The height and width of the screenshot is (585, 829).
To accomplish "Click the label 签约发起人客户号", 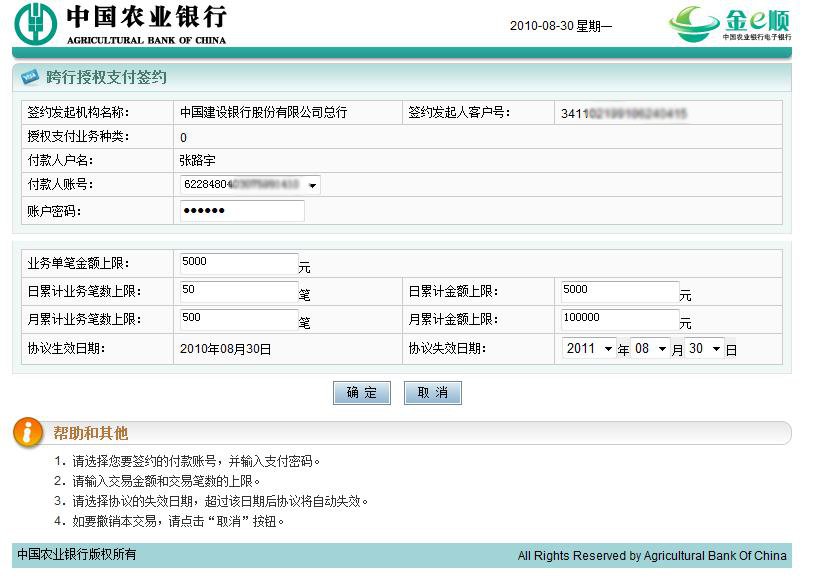I will point(459,112).
